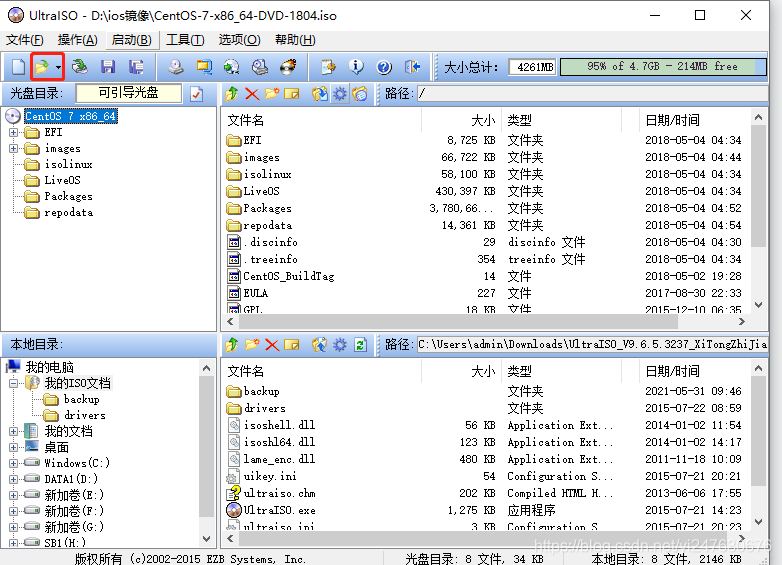Click disc pane Up one folder icon
Image resolution: width=782 pixels, height=565 pixels.
pyautogui.click(x=231, y=94)
